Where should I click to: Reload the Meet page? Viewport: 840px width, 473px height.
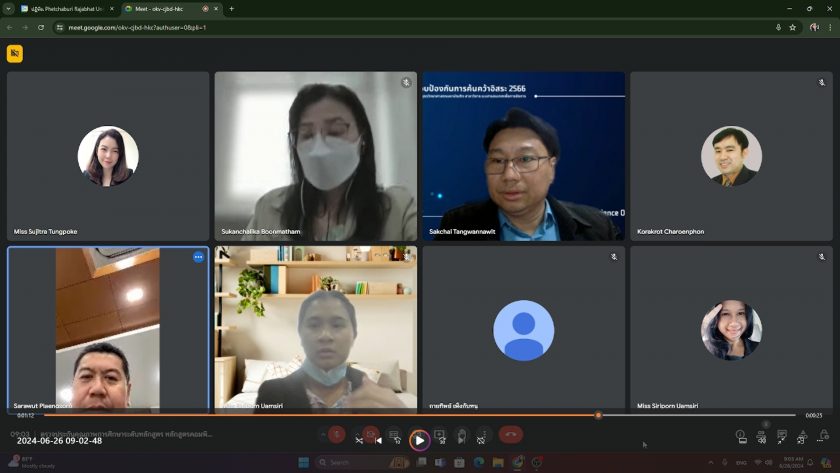(x=41, y=27)
